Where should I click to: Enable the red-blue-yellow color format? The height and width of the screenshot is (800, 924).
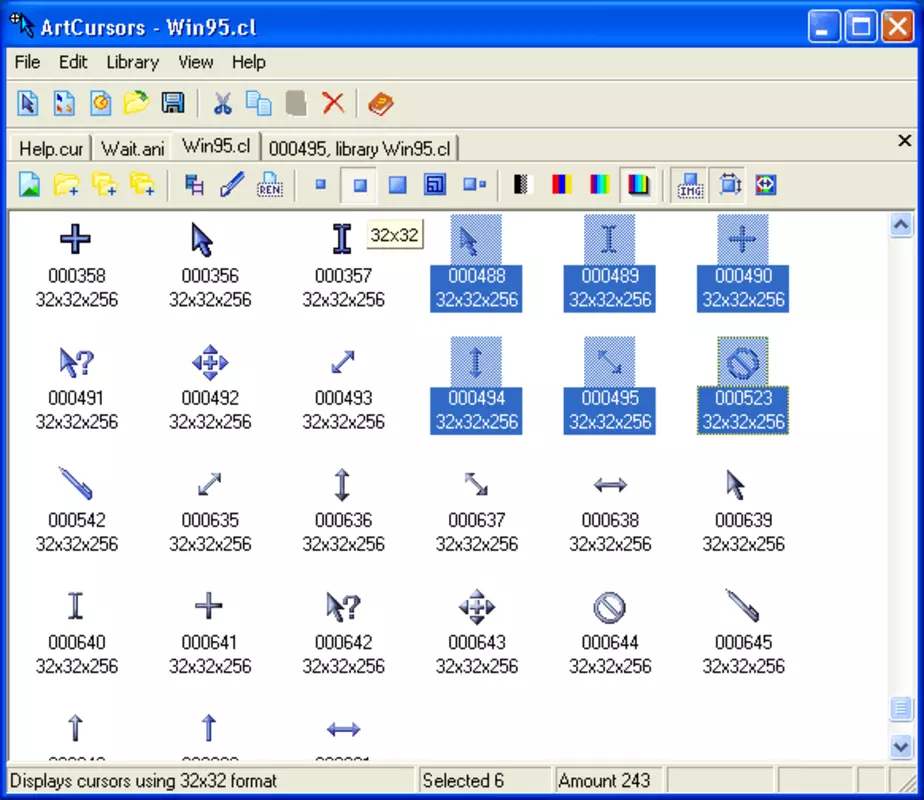561,185
